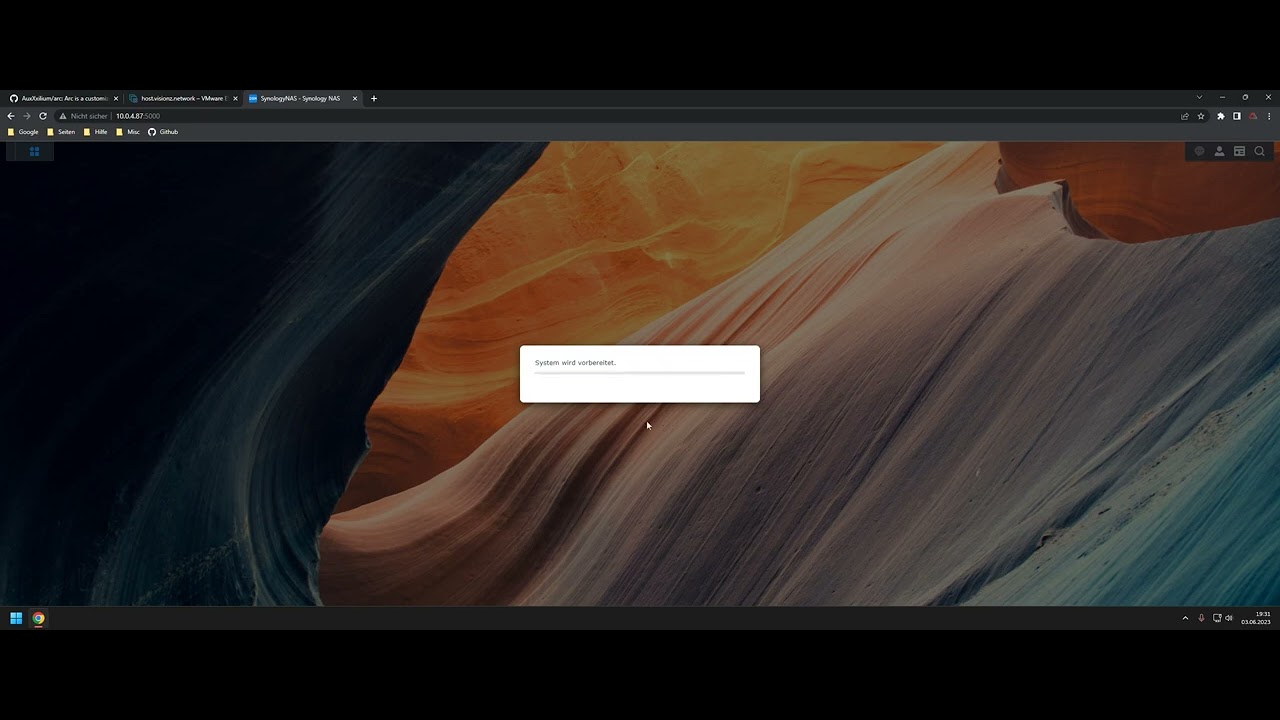Viewport: 1280px width, 720px height.
Task: Switch to AuxXxilium/arc GitHub tab
Action: [x=63, y=98]
